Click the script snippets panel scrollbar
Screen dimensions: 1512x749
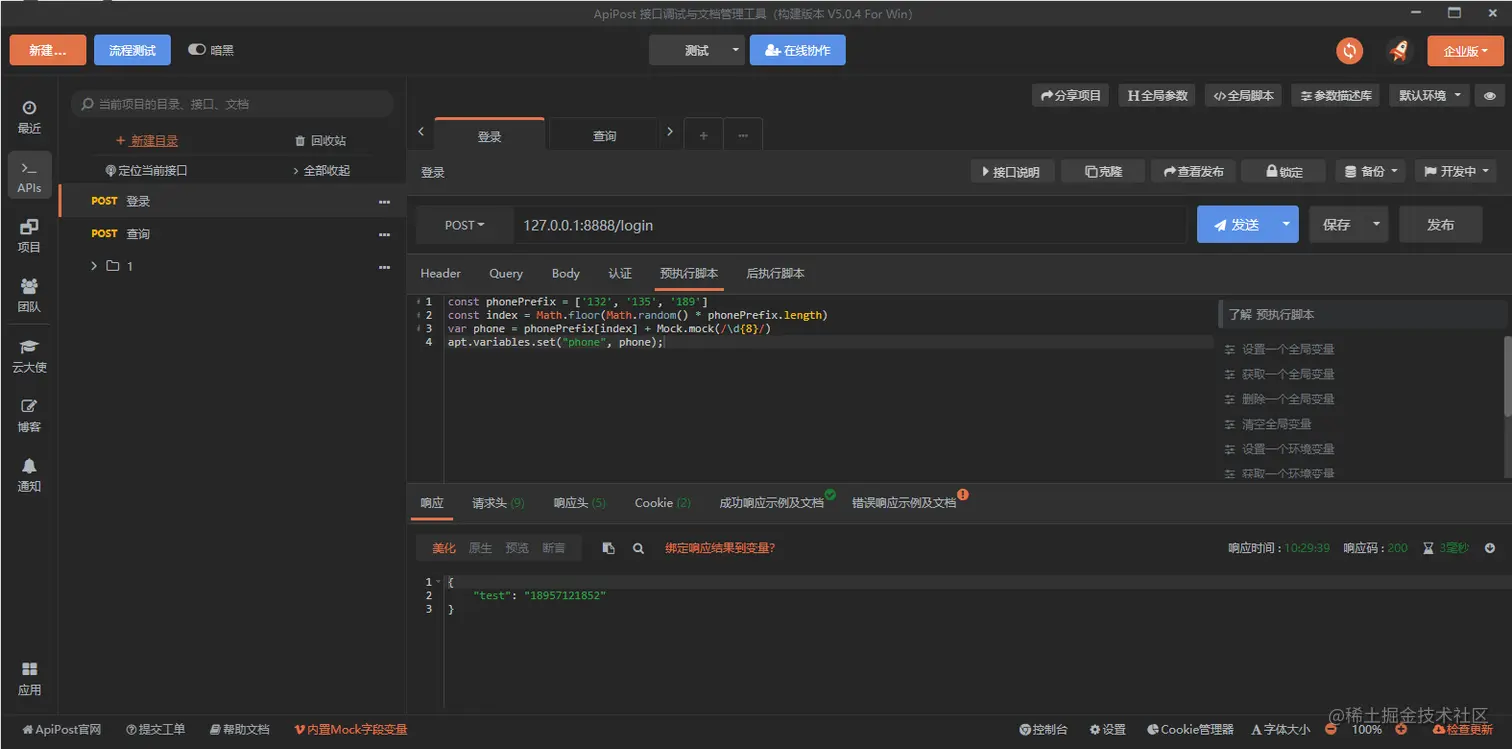coord(1507,375)
